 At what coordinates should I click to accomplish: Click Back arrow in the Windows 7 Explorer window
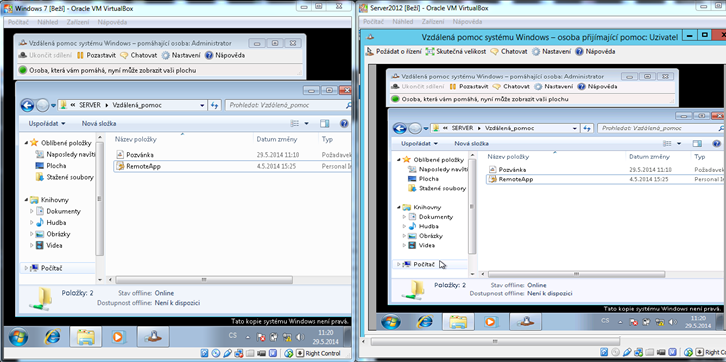click(27, 106)
